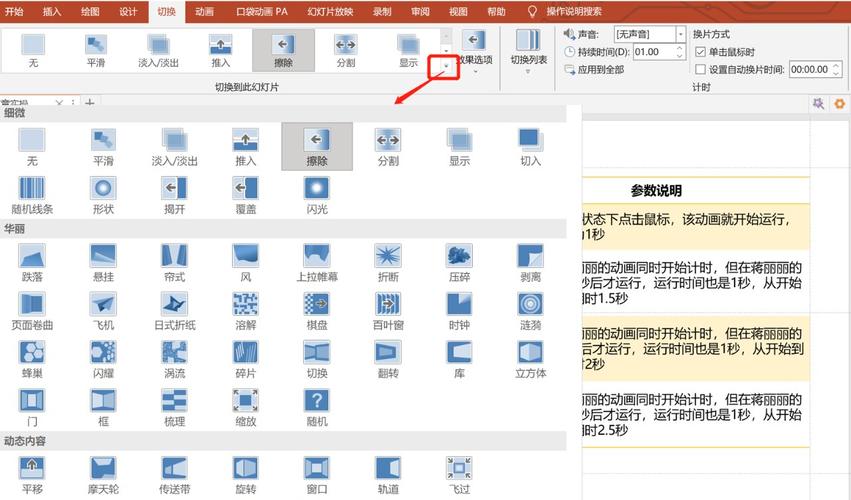The width and height of the screenshot is (851, 500).
Task: Choose the 棋盘 transition
Action: coord(317,311)
